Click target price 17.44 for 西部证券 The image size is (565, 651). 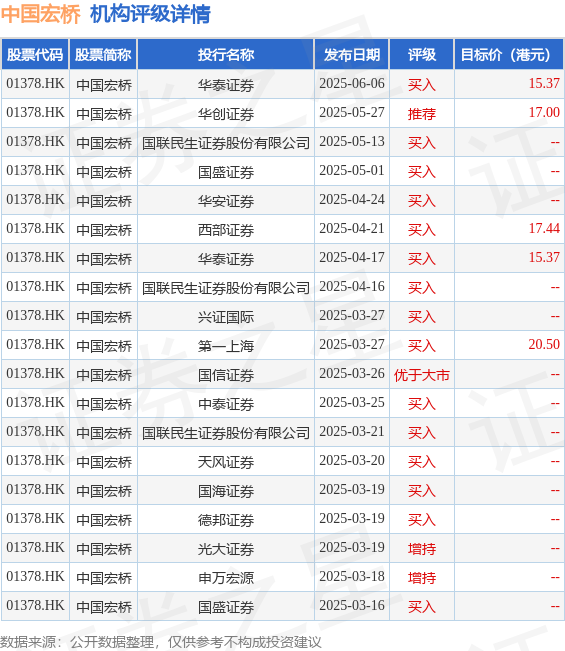[x=544, y=228]
